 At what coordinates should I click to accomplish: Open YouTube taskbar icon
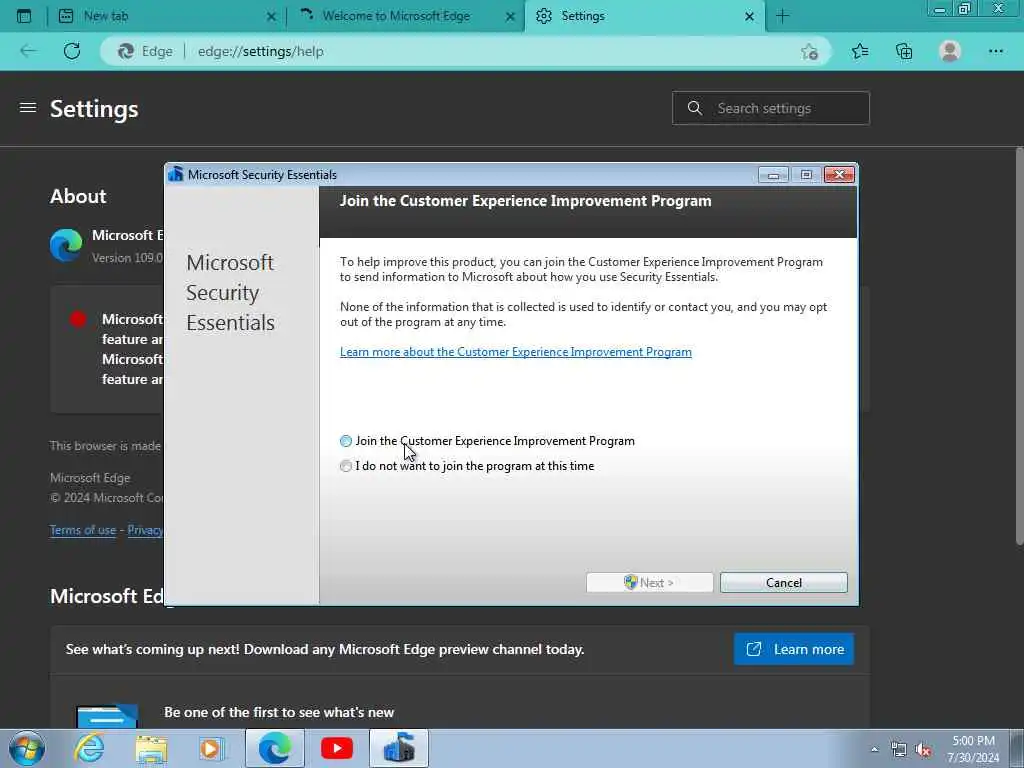(337, 748)
